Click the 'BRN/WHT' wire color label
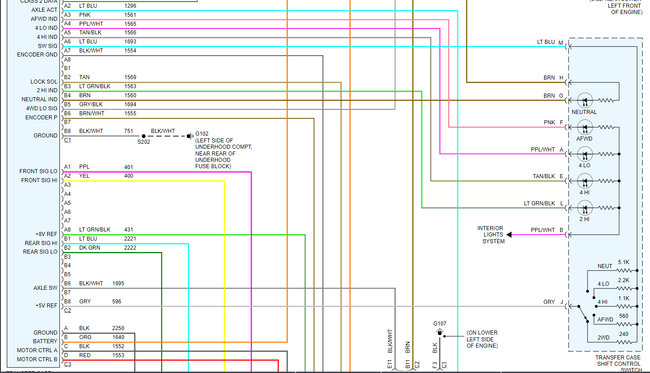 click(x=92, y=114)
